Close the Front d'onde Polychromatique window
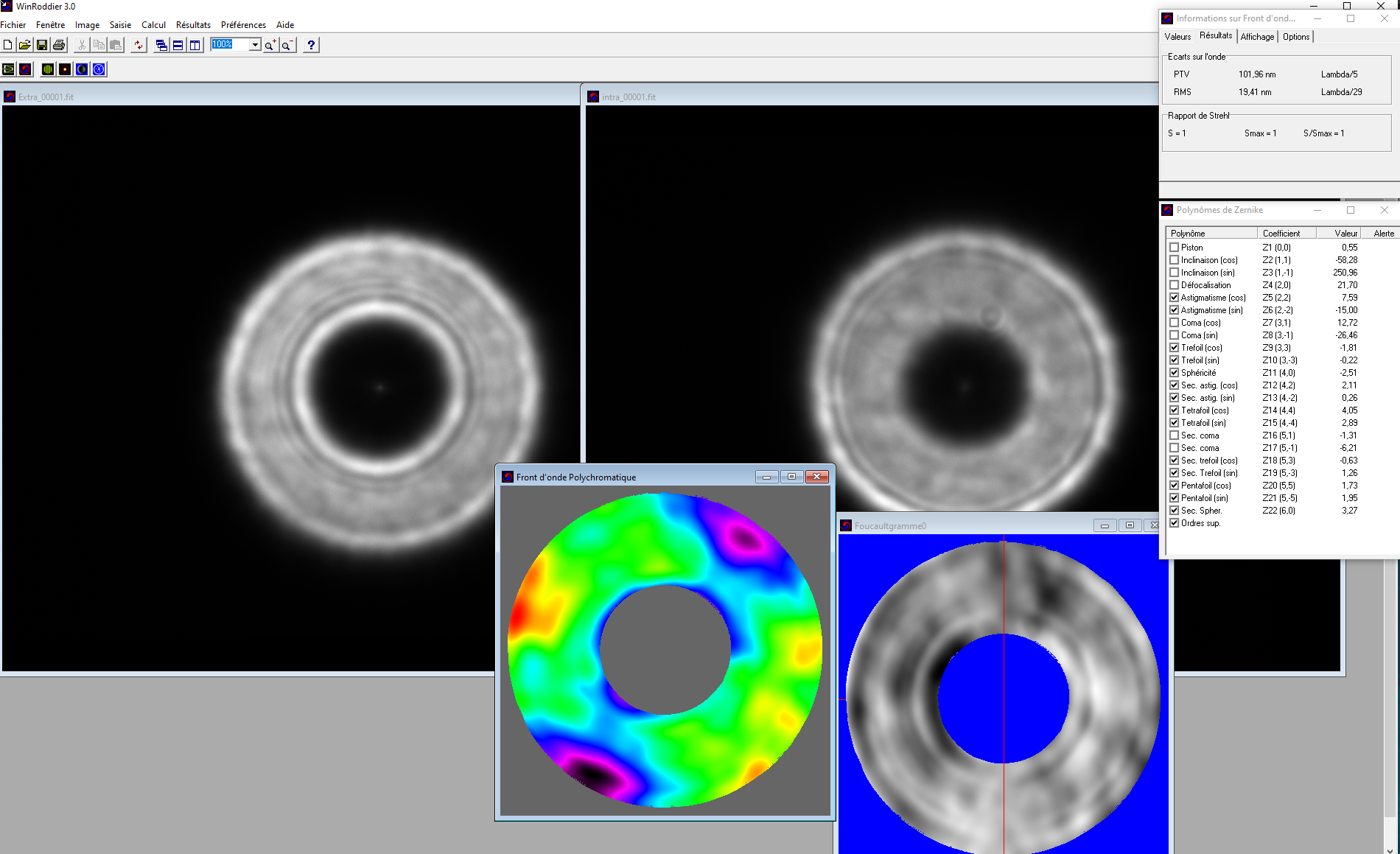 click(816, 477)
